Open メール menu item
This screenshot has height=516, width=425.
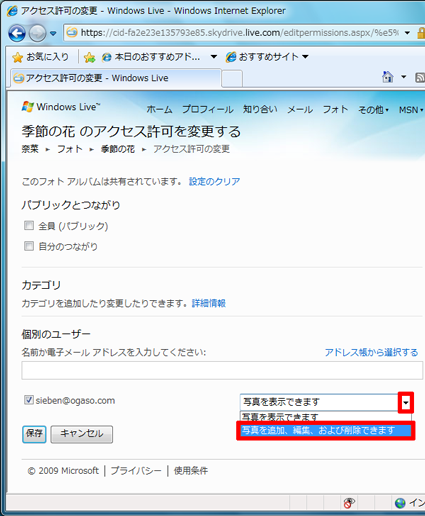[x=300, y=109]
